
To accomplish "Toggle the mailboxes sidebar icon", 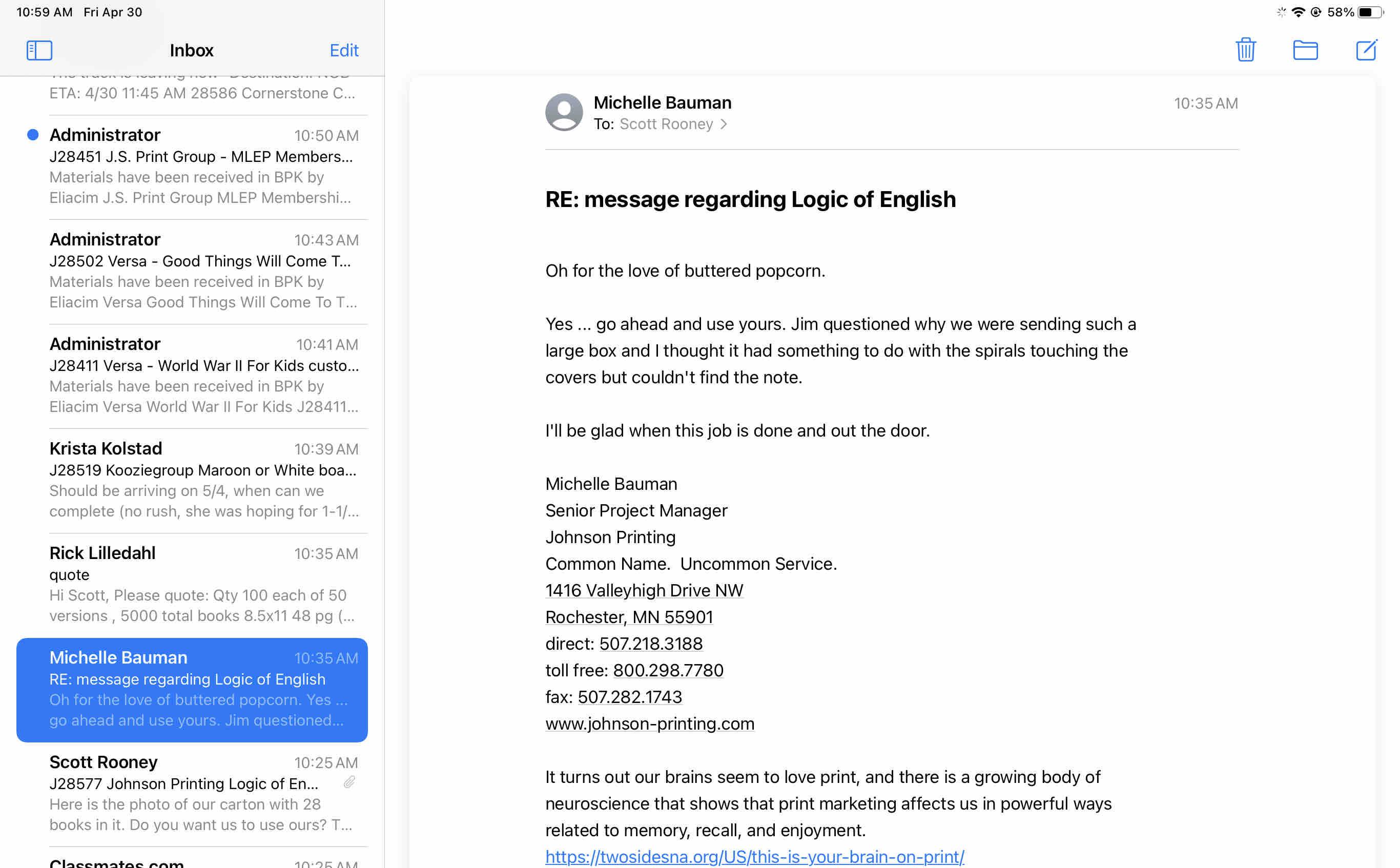I will [x=39, y=50].
